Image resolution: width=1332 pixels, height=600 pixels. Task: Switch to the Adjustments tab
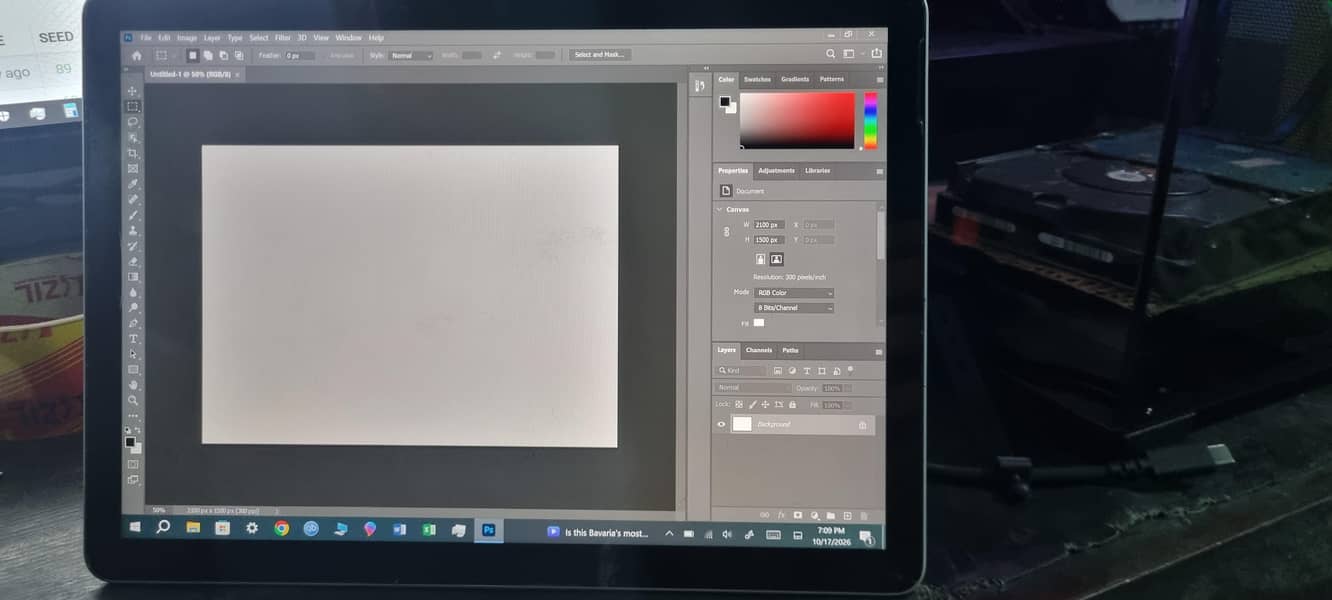[x=776, y=171]
